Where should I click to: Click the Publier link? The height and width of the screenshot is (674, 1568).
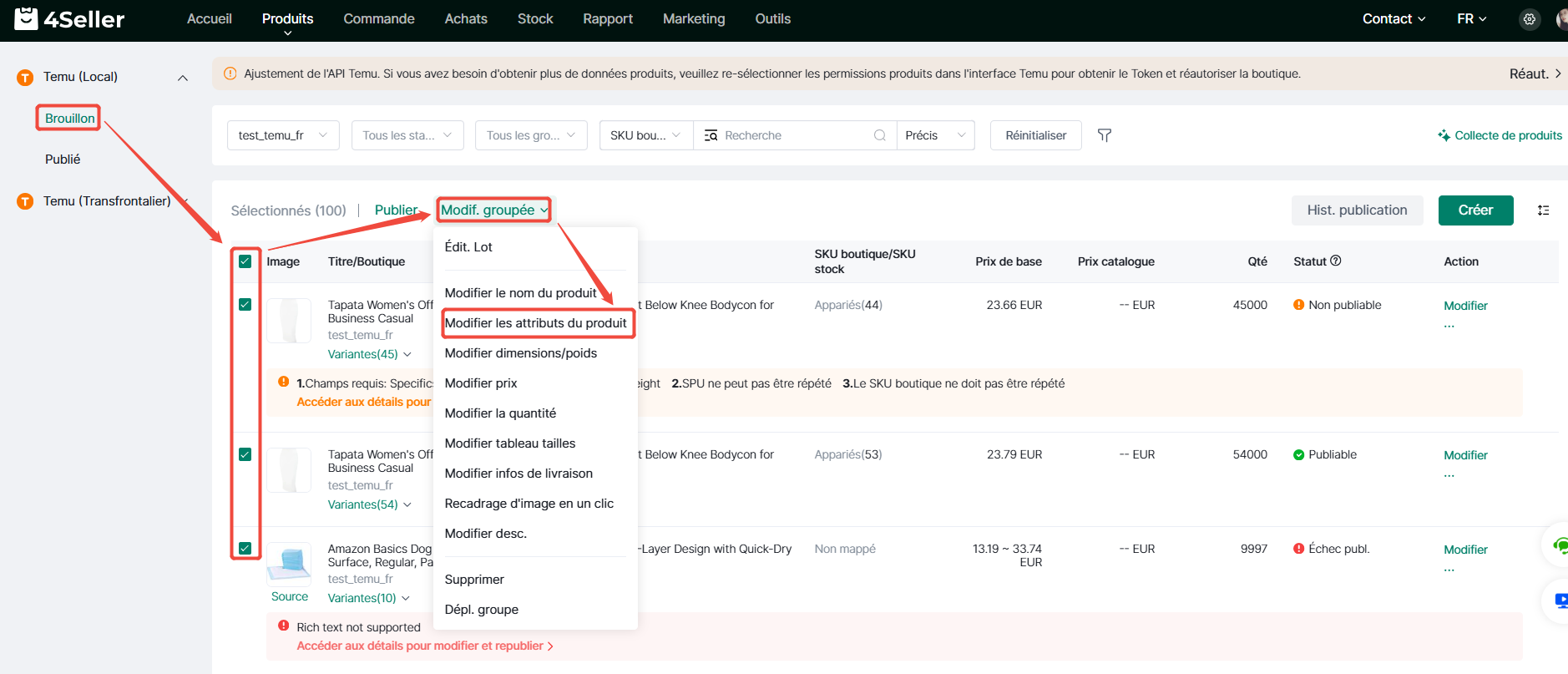coord(396,210)
